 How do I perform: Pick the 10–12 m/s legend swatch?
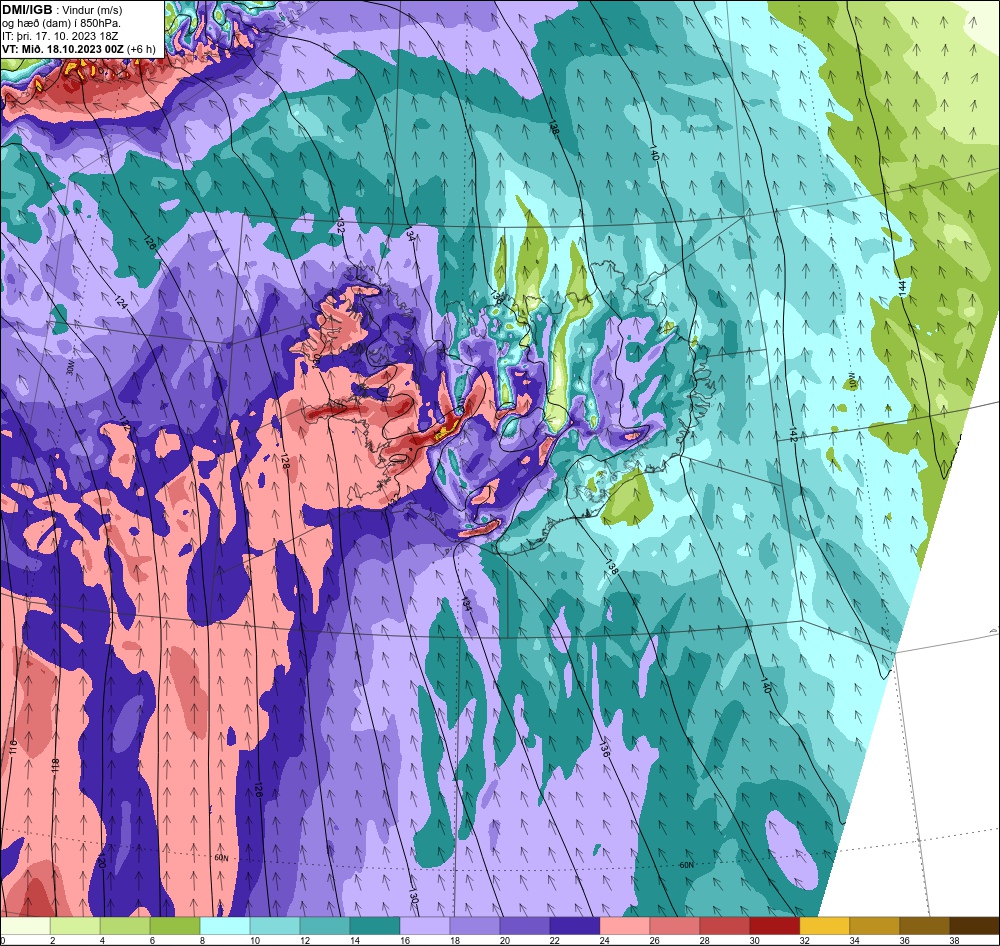click(x=275, y=926)
